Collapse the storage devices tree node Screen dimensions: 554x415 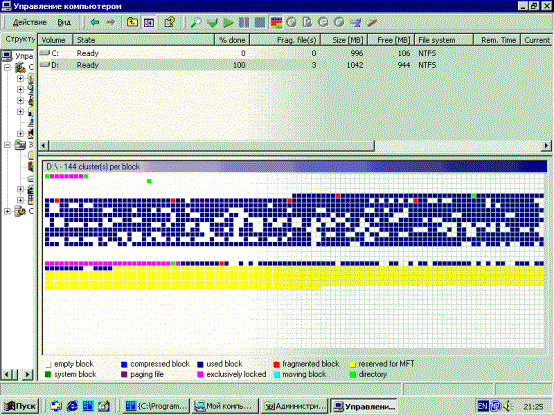(x=7, y=145)
